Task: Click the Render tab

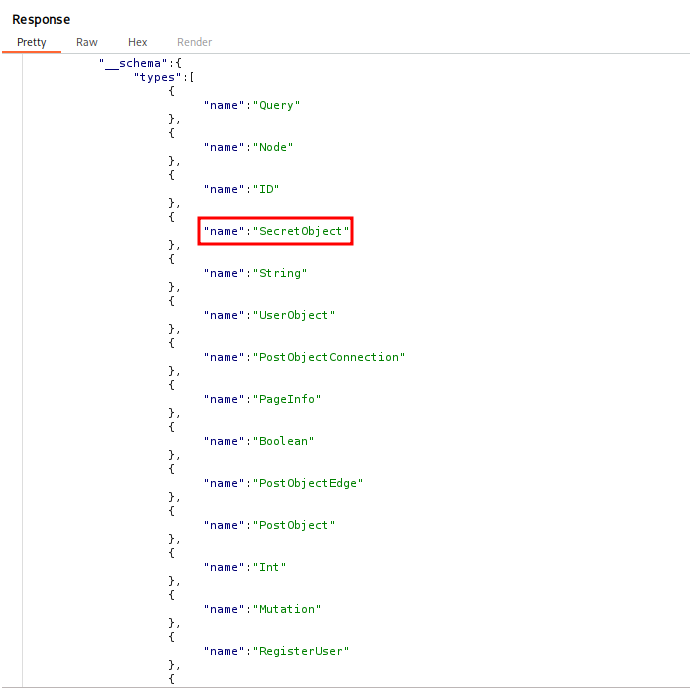Action: (x=194, y=42)
